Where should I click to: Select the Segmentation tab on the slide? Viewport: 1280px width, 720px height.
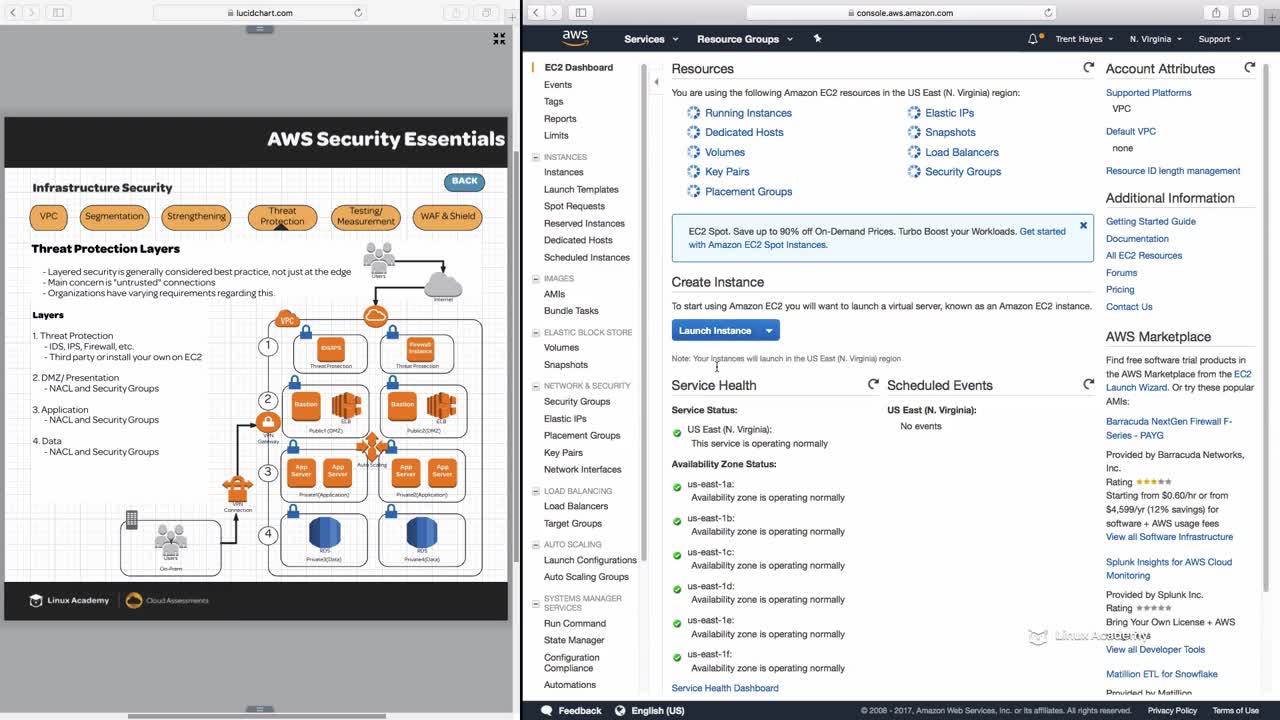click(x=114, y=216)
